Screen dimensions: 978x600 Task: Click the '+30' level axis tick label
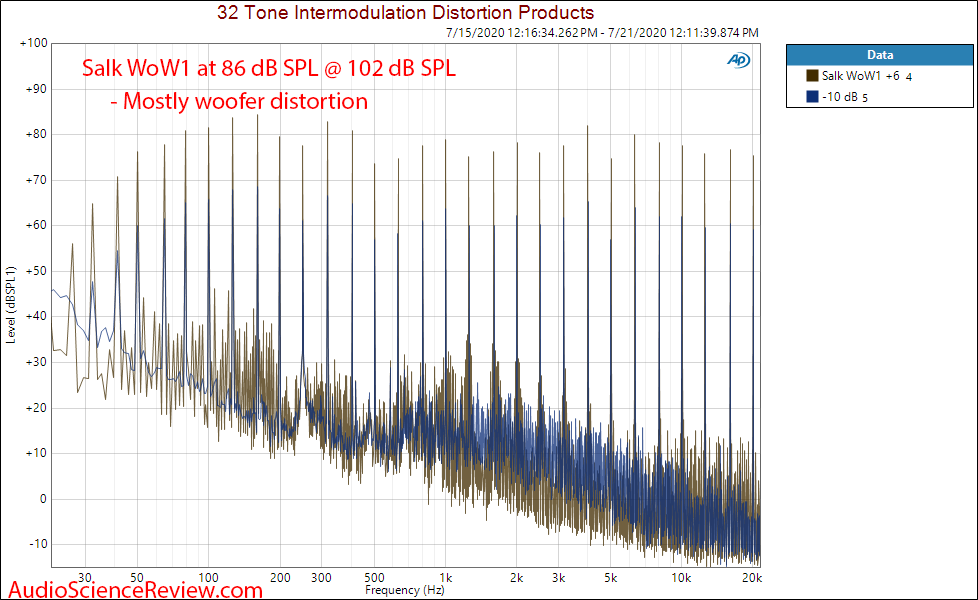tap(36, 362)
